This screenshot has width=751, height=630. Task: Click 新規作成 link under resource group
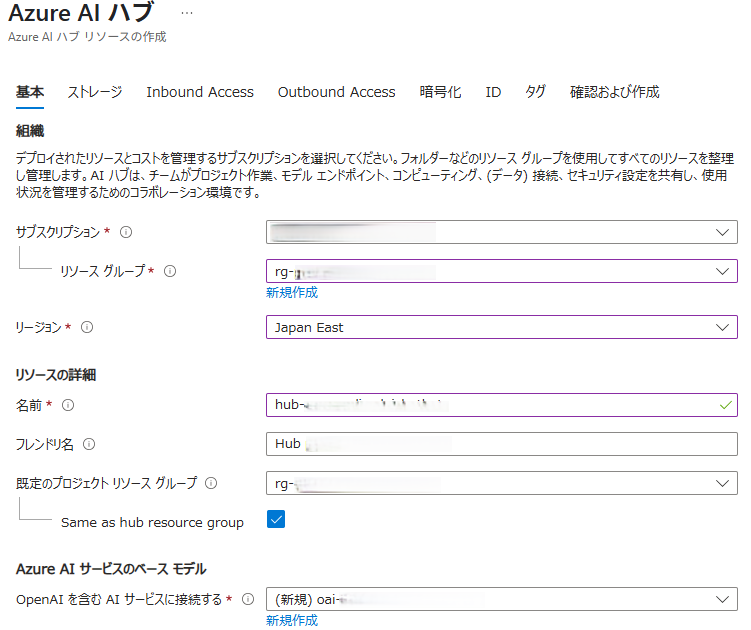pyautogui.click(x=292, y=293)
